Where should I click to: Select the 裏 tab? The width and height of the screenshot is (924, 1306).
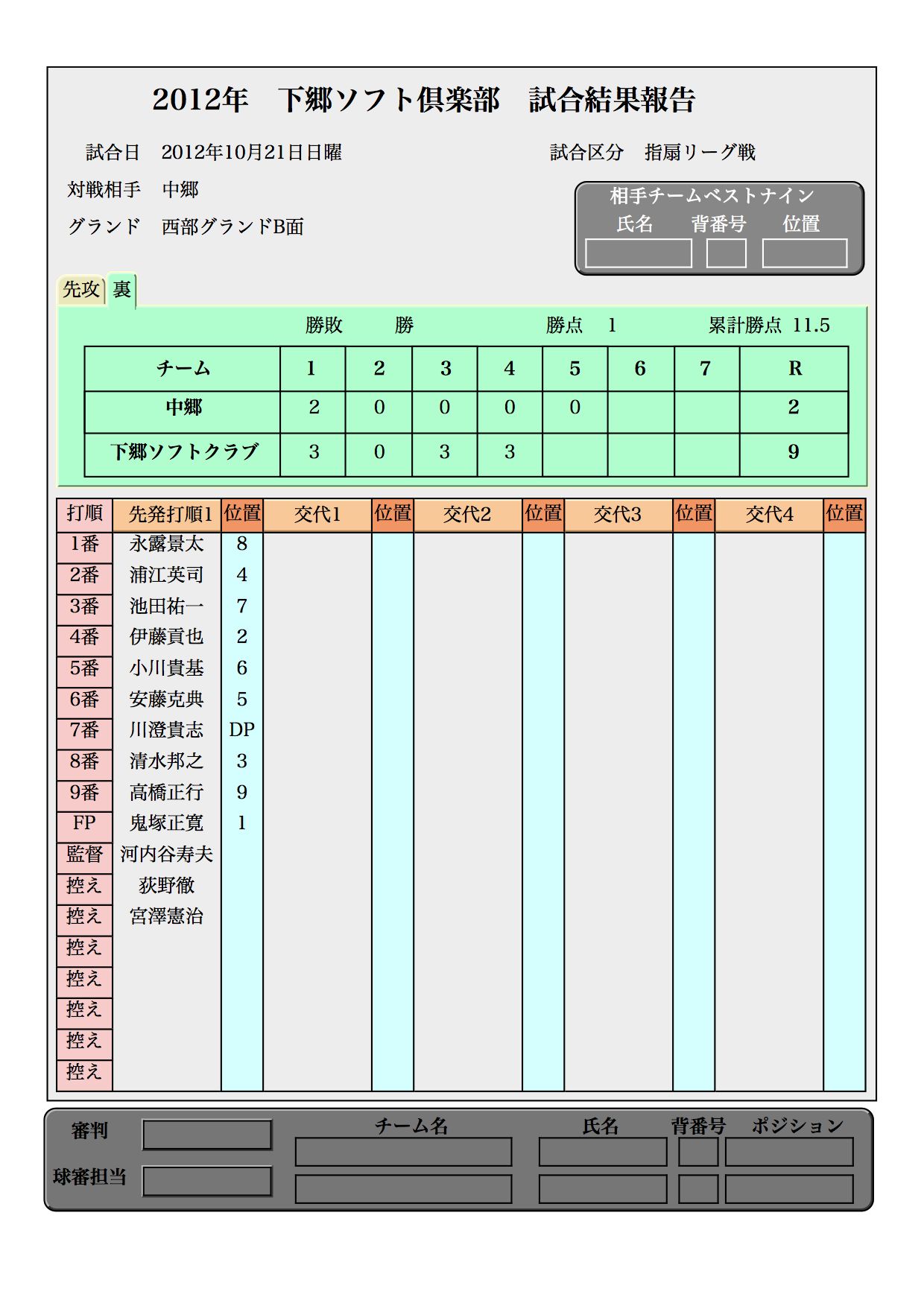pos(121,289)
